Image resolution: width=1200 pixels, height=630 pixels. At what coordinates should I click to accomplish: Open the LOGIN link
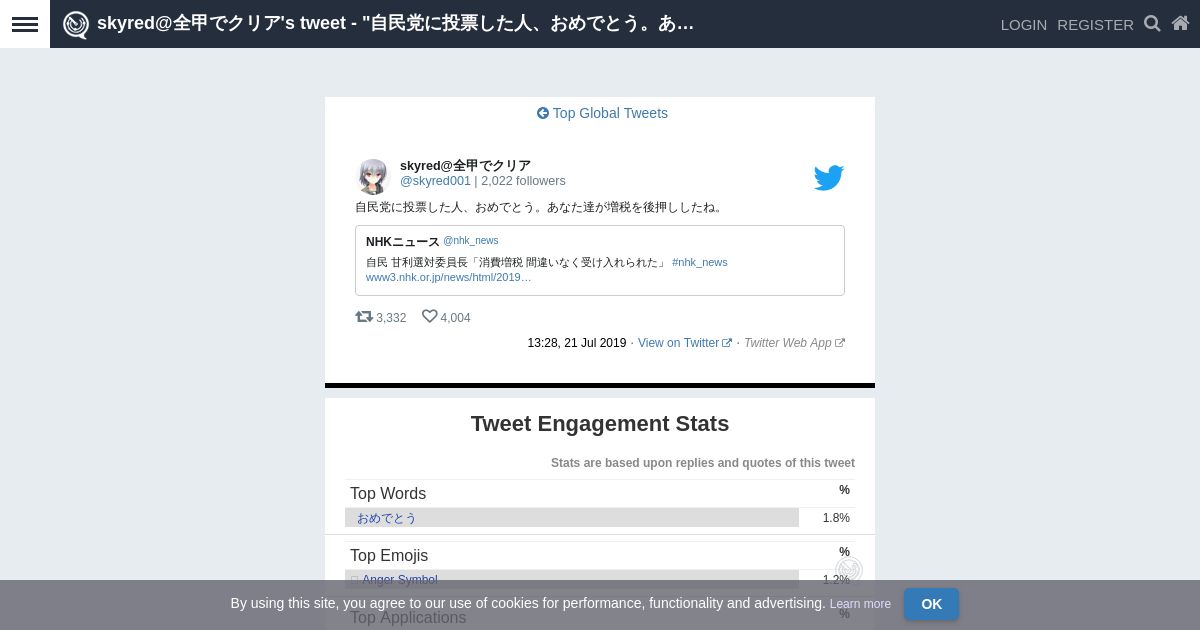click(1024, 25)
